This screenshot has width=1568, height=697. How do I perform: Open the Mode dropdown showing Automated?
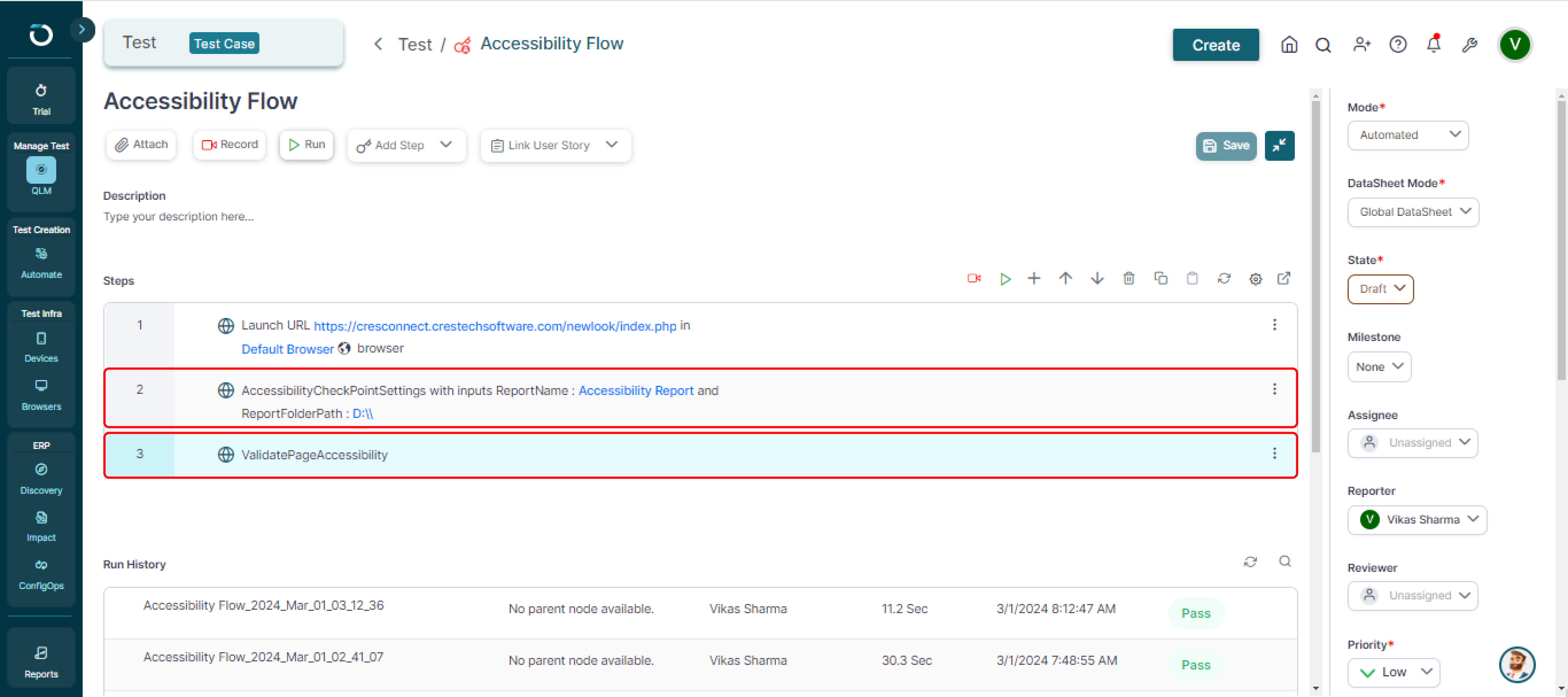click(x=1408, y=135)
